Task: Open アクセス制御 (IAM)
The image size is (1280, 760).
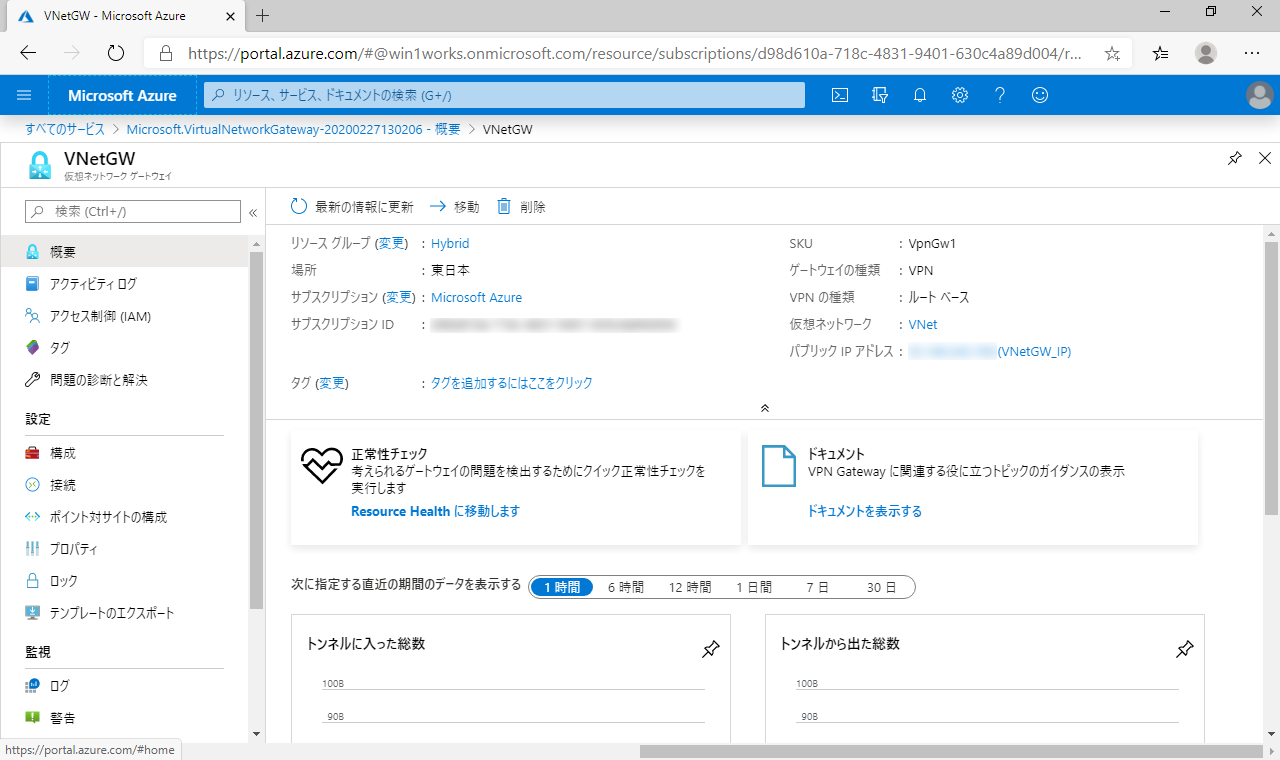Action: [x=125, y=316]
